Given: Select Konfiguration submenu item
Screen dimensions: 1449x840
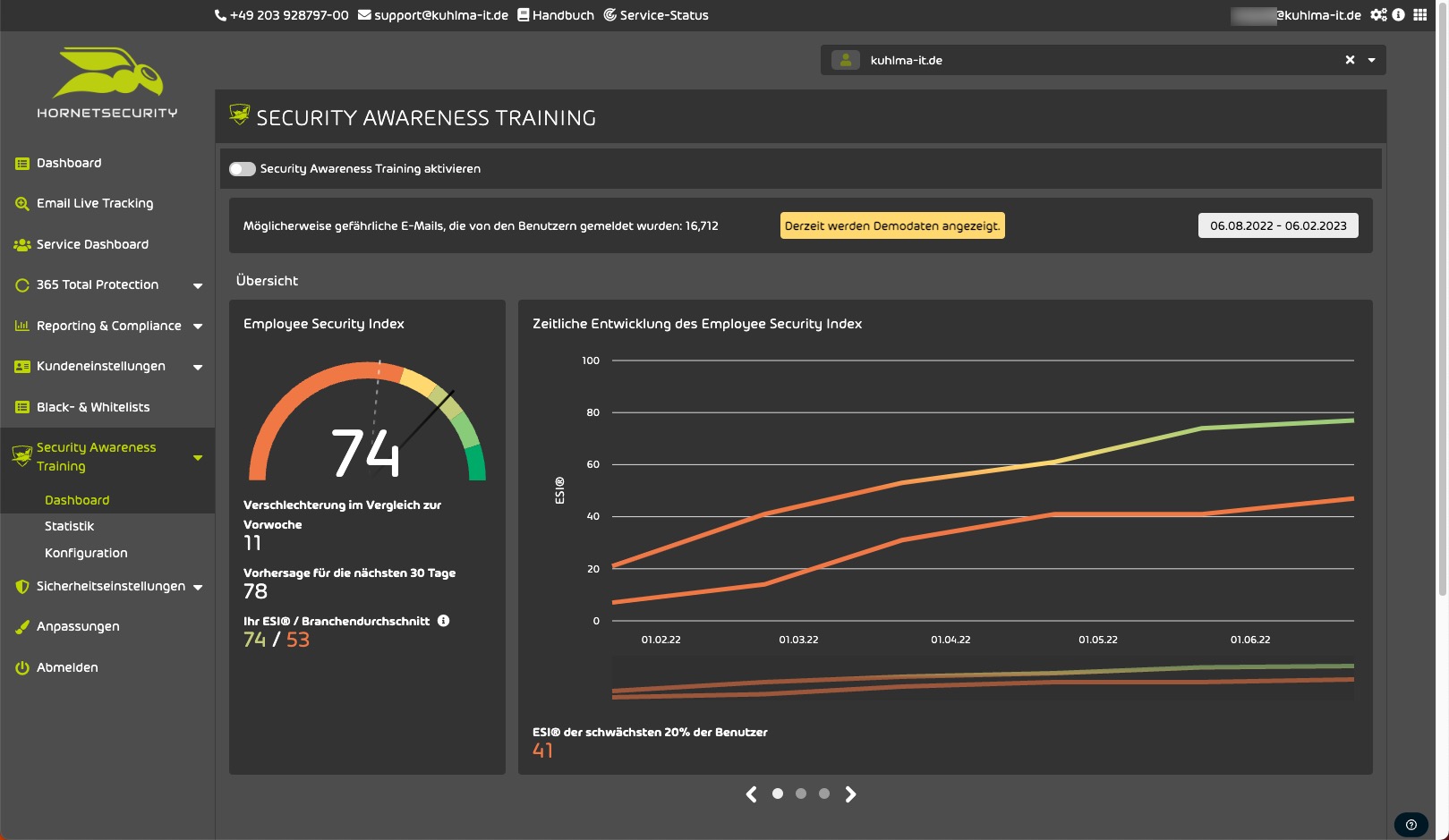Looking at the screenshot, I should pos(86,553).
